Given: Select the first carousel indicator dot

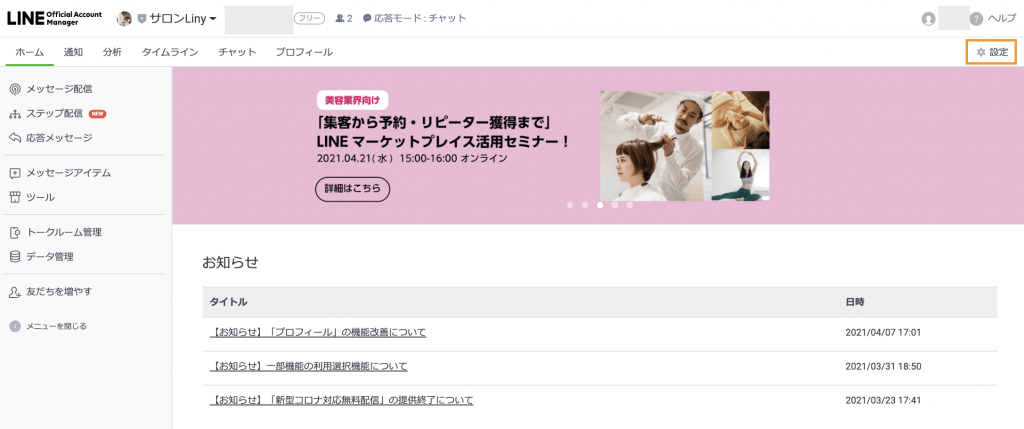Looking at the screenshot, I should coord(570,205).
